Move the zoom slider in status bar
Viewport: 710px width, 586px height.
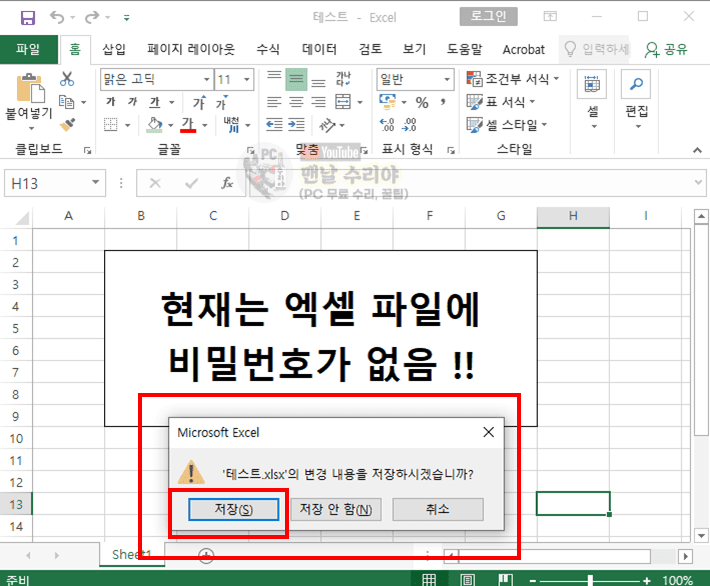point(590,580)
